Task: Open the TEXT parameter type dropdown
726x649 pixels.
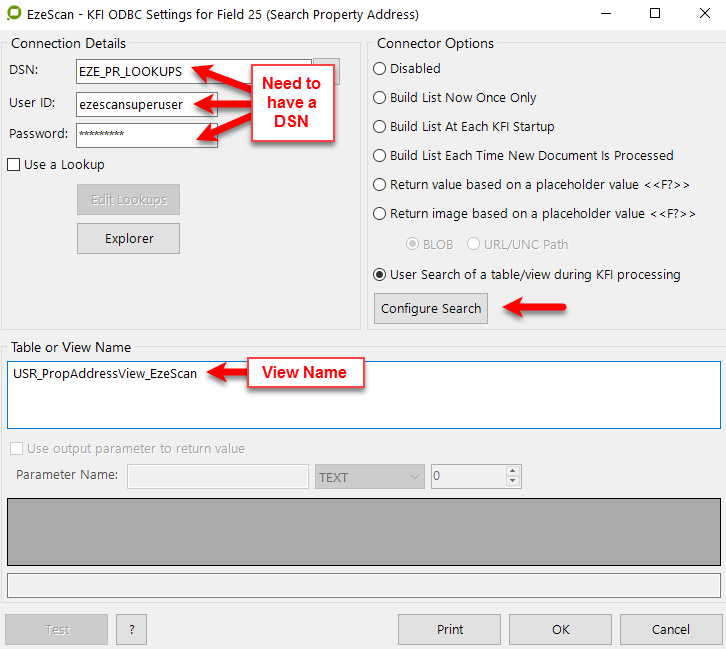Action: (369, 477)
